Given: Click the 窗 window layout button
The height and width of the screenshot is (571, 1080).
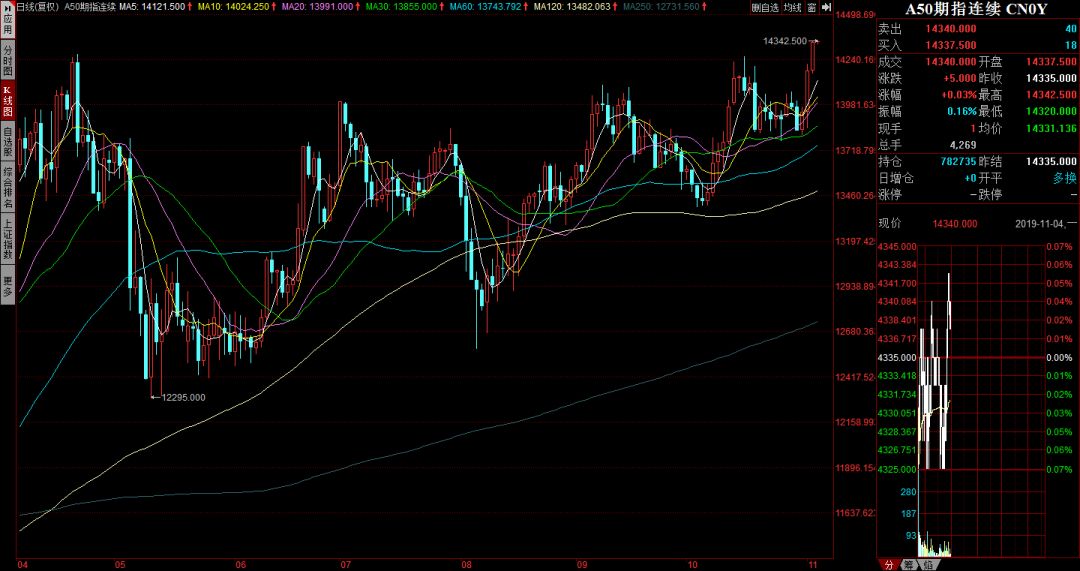Looking at the screenshot, I should coord(812,8).
